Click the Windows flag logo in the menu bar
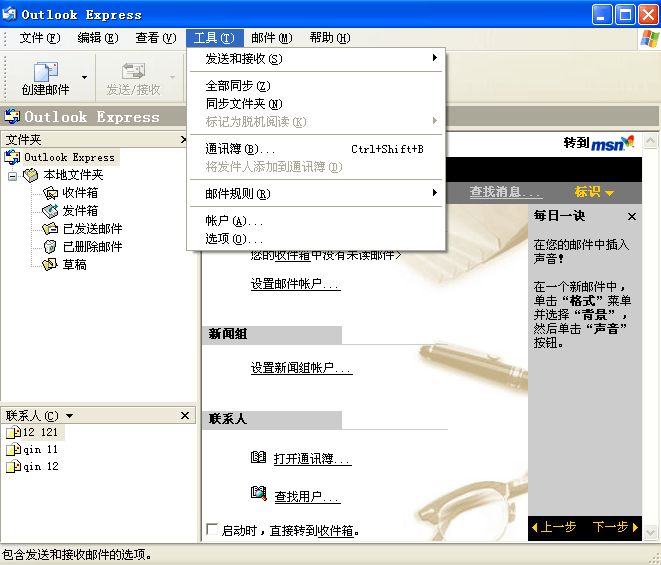661x565 pixels. coord(649,38)
